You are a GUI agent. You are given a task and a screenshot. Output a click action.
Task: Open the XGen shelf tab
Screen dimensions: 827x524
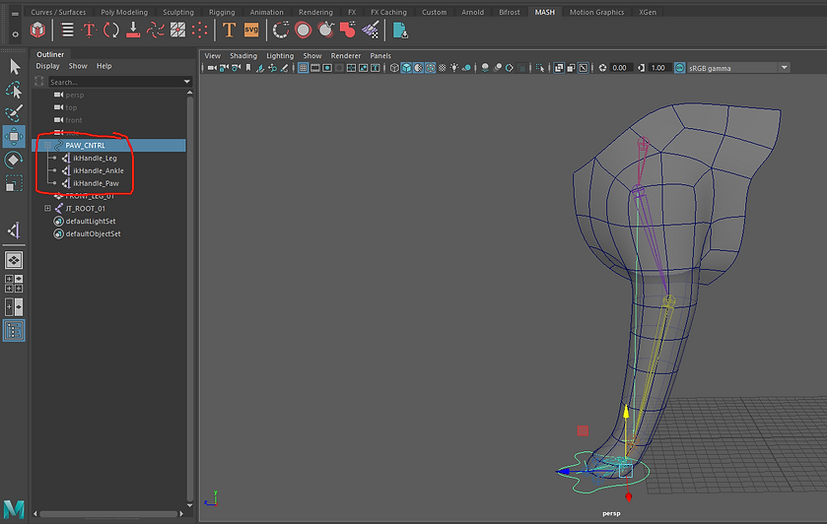coord(648,12)
